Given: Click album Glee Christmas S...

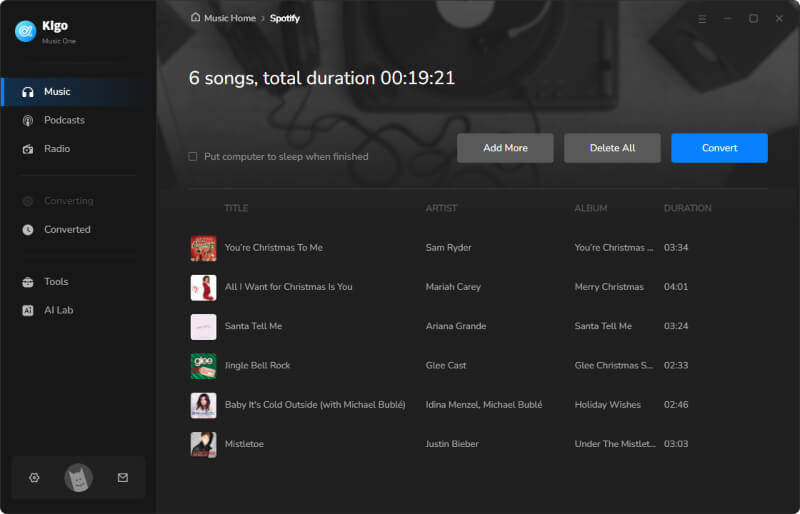Looking at the screenshot, I should [x=614, y=365].
